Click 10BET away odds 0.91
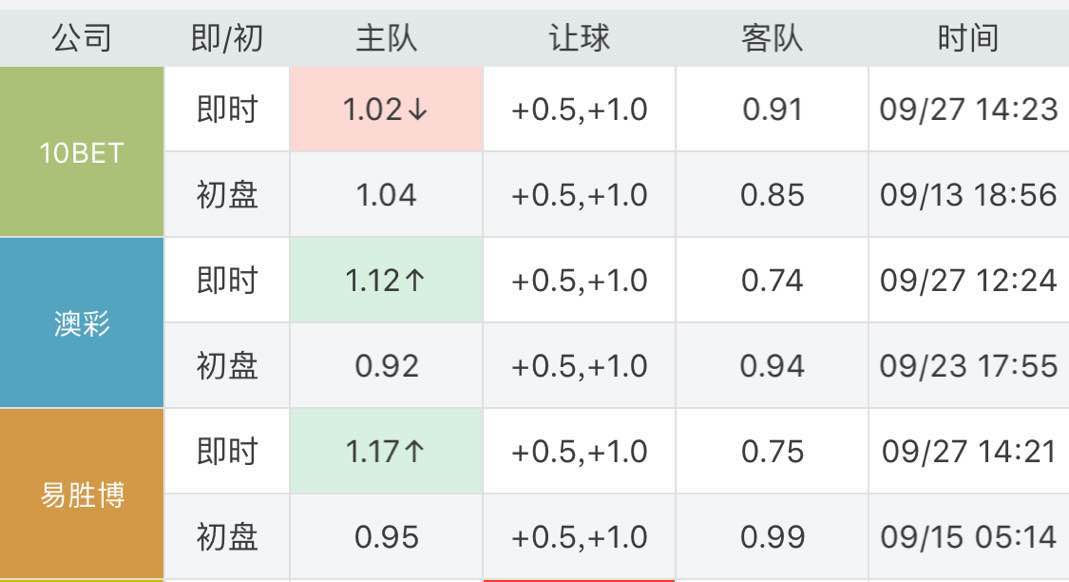Viewport: 1069px width, 582px height. pyautogui.click(x=772, y=110)
